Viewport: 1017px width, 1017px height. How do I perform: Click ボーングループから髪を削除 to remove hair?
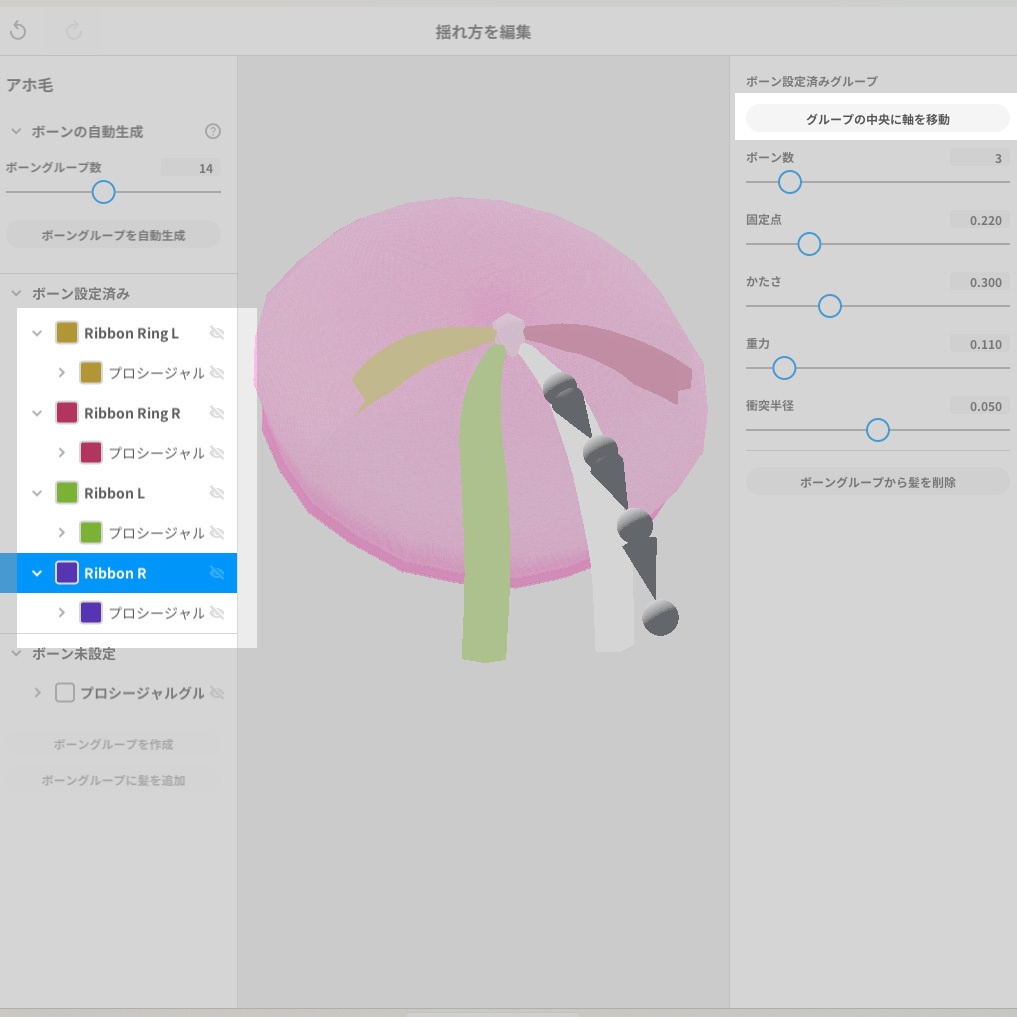[x=877, y=481]
